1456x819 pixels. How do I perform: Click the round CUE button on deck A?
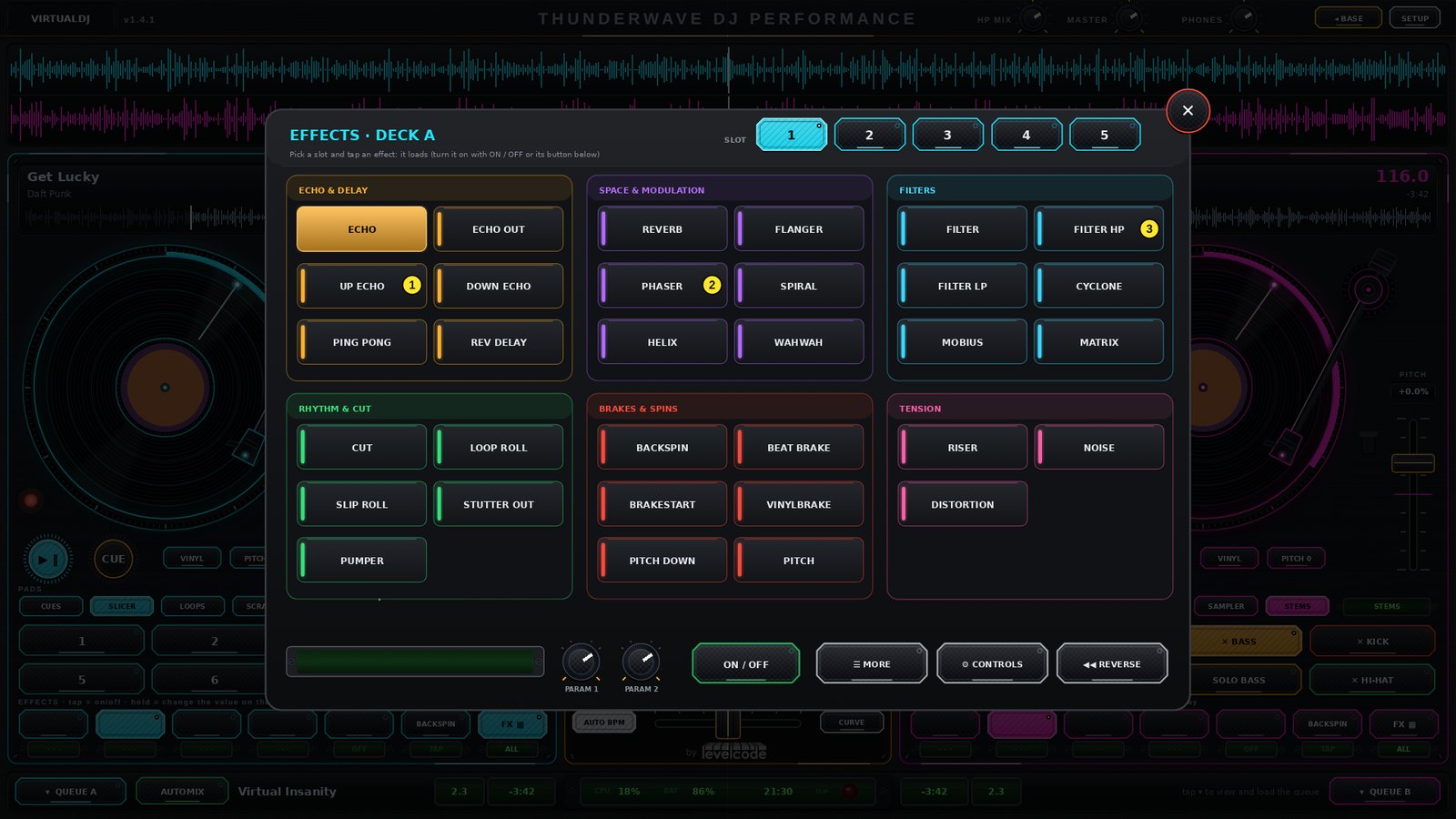click(113, 559)
